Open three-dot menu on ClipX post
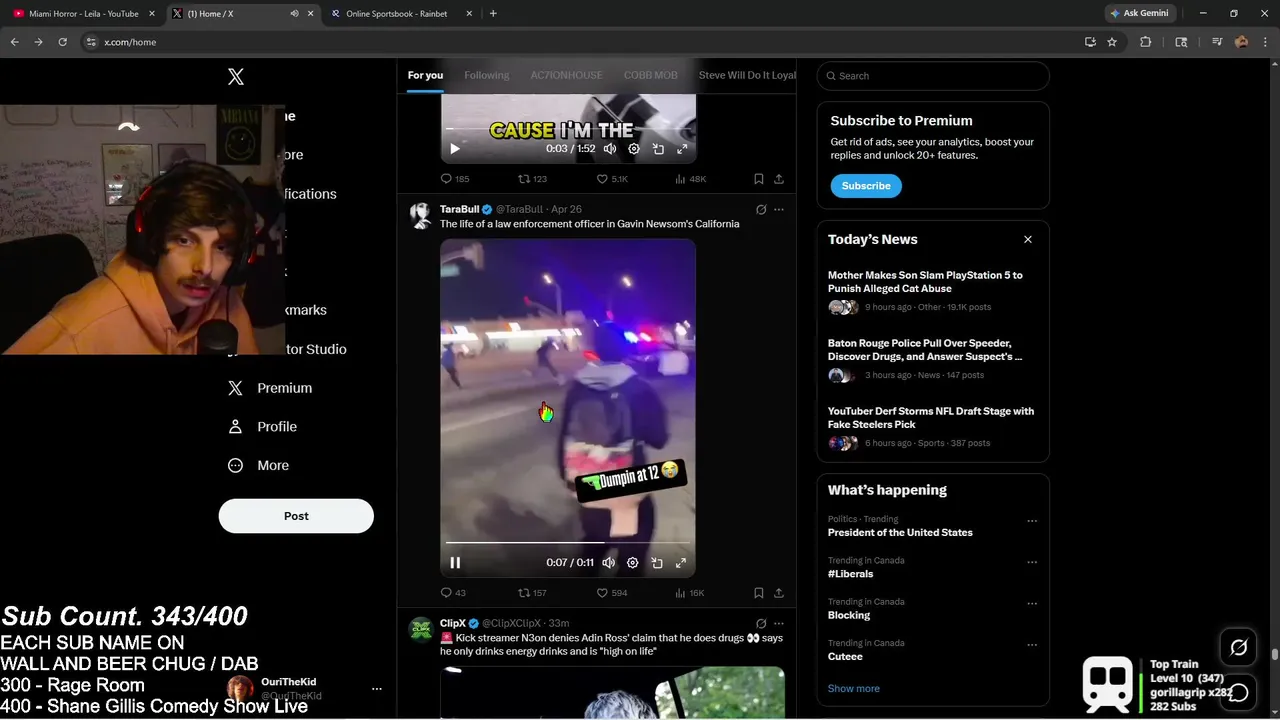This screenshot has width=1280, height=720. click(779, 623)
